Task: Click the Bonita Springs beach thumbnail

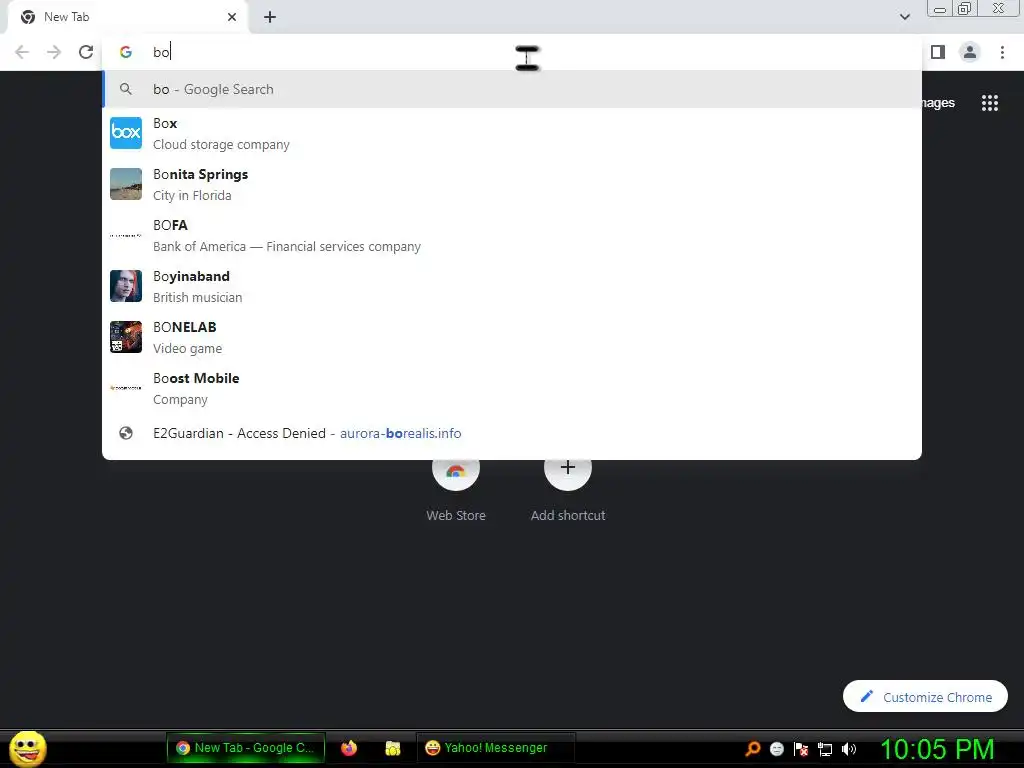Action: [x=126, y=184]
